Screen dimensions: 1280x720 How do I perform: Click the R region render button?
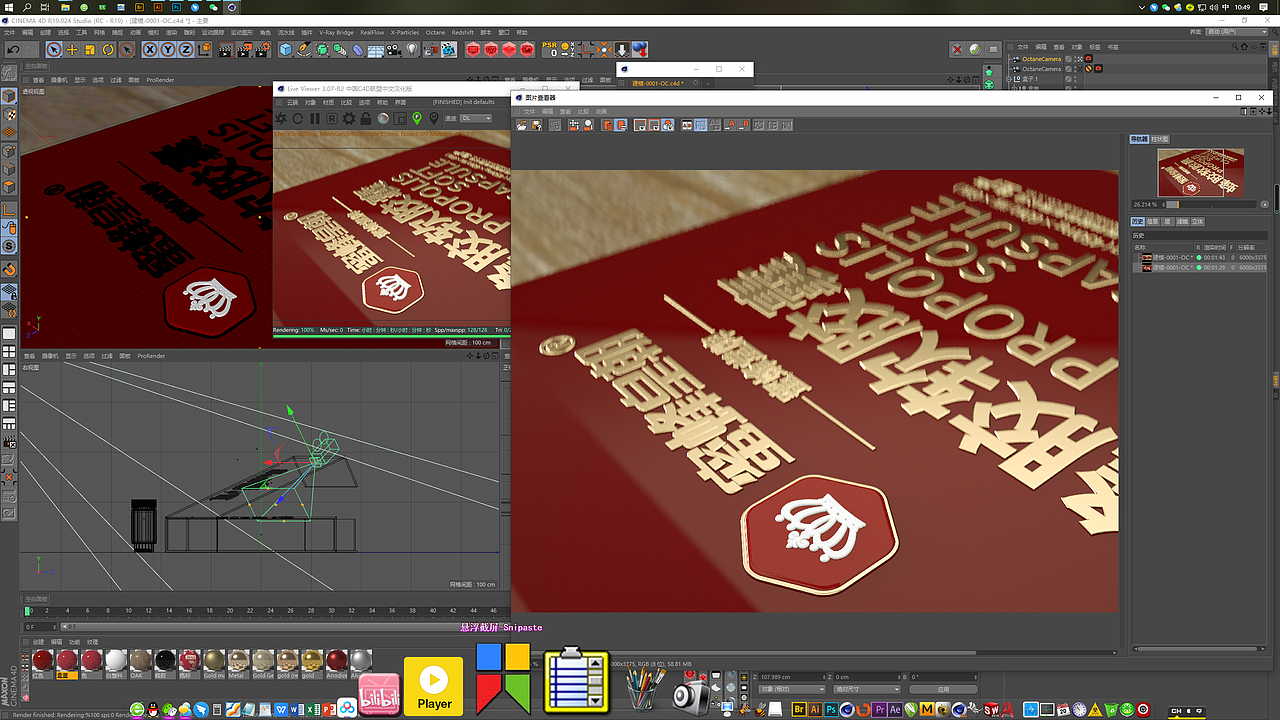(x=331, y=118)
